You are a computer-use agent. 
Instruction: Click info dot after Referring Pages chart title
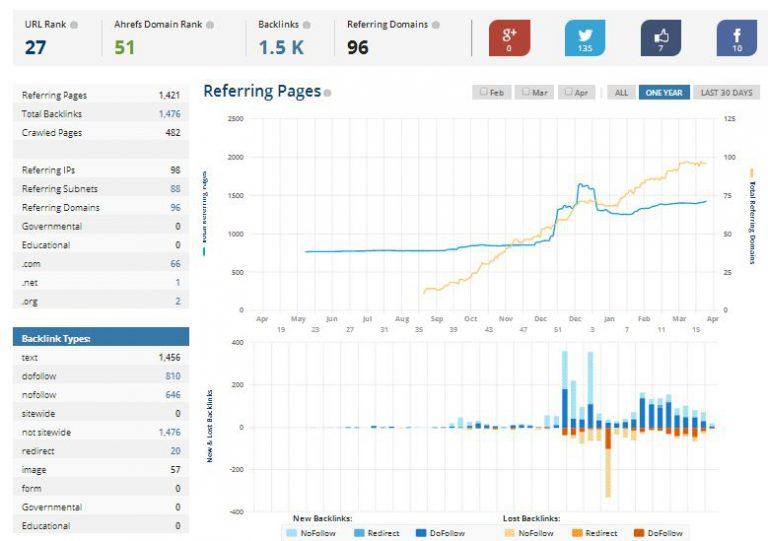click(x=328, y=93)
